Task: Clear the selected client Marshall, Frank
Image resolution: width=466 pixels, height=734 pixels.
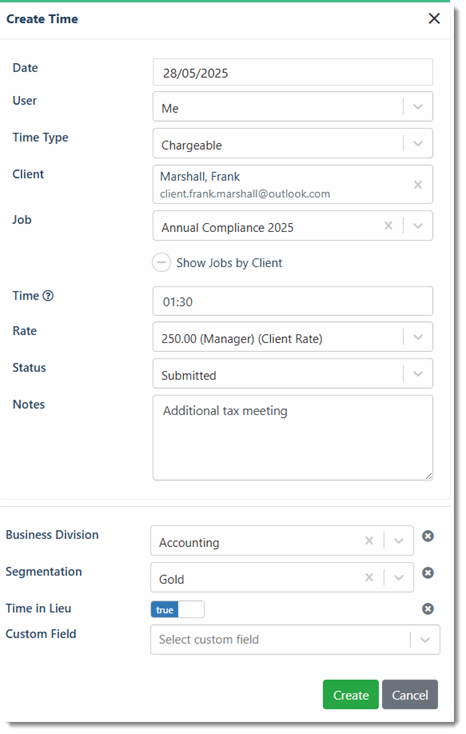Action: 418,185
